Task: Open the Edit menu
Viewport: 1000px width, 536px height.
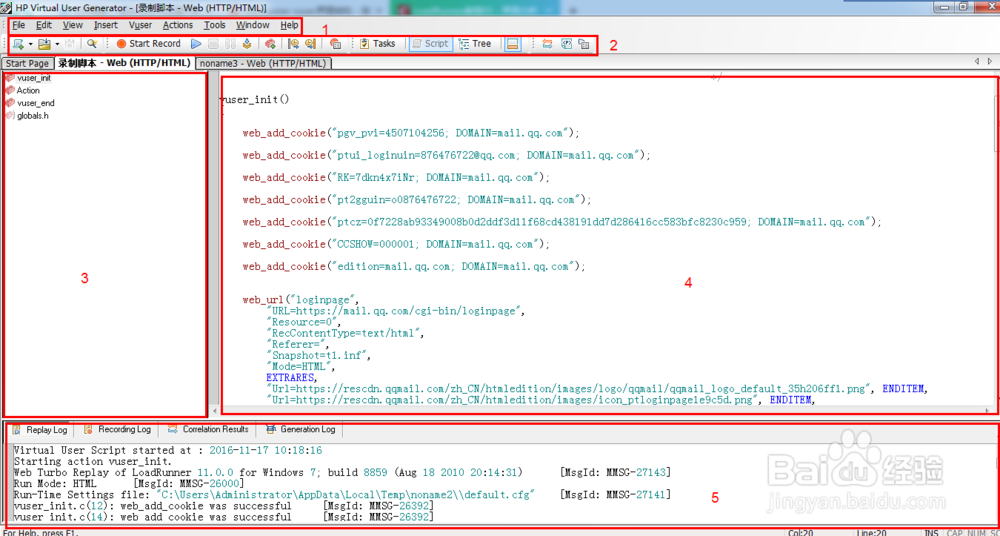Action: click(44, 26)
